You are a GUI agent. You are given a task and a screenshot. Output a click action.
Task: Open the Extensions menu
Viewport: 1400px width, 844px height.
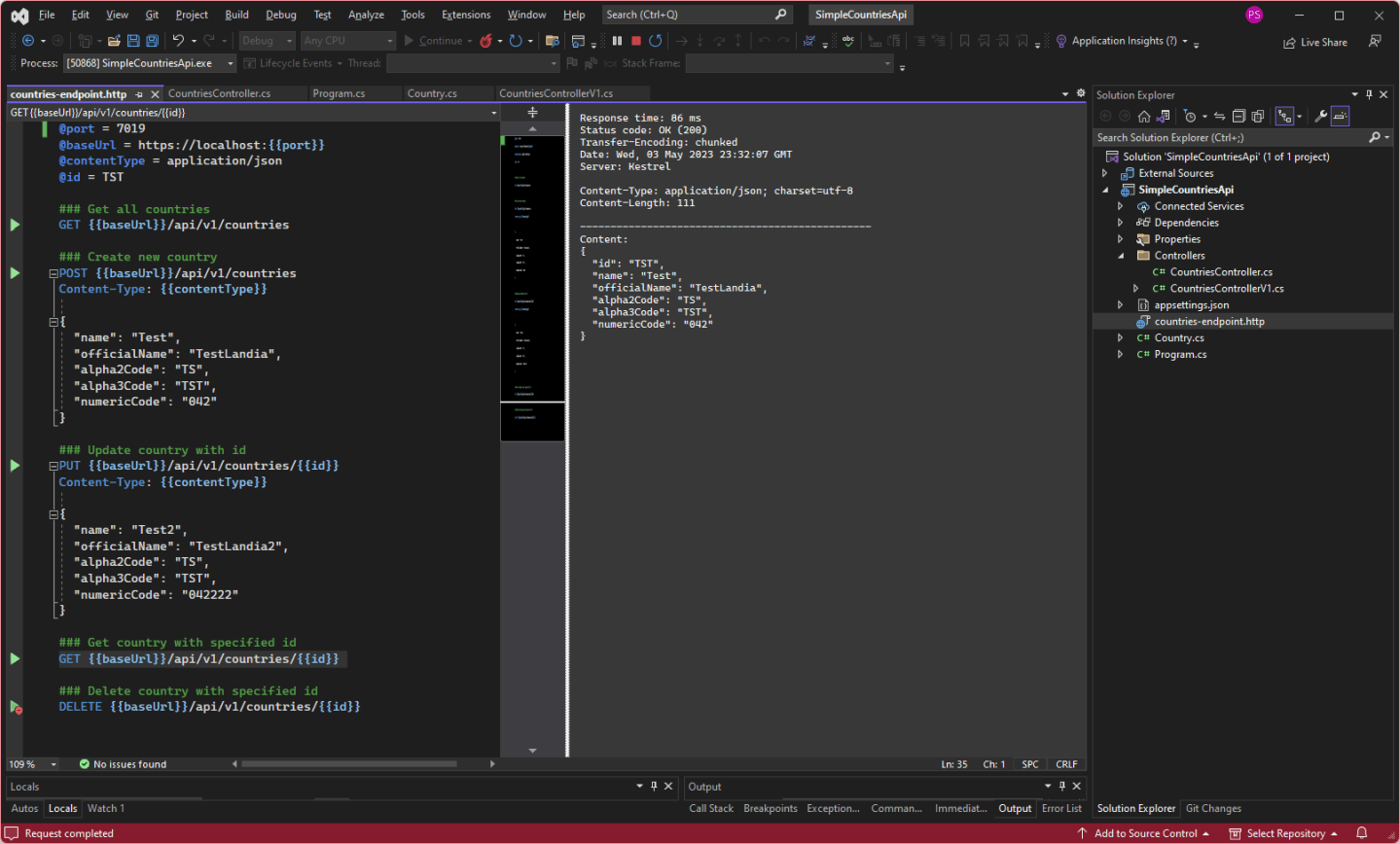pyautogui.click(x=466, y=15)
